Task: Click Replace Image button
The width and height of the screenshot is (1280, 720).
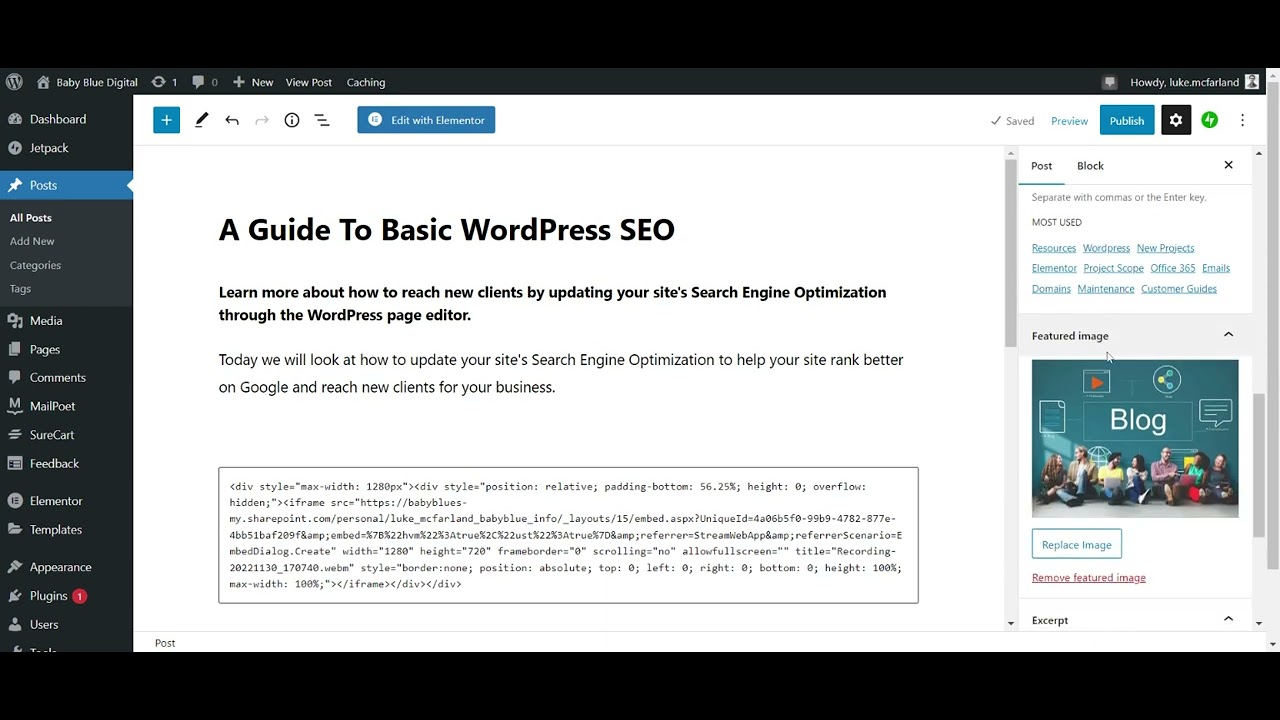Action: tap(1077, 545)
